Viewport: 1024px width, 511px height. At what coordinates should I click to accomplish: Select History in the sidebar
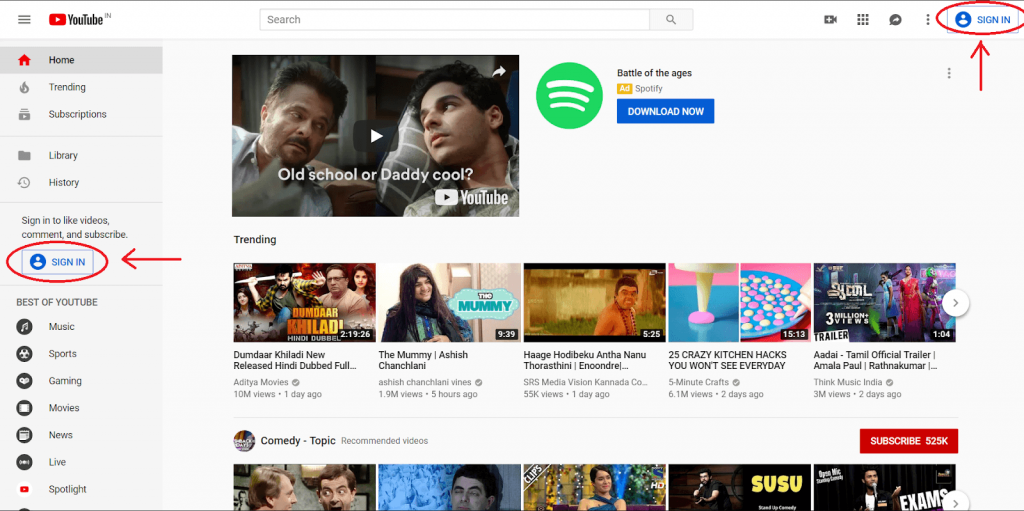pyautogui.click(x=81, y=182)
